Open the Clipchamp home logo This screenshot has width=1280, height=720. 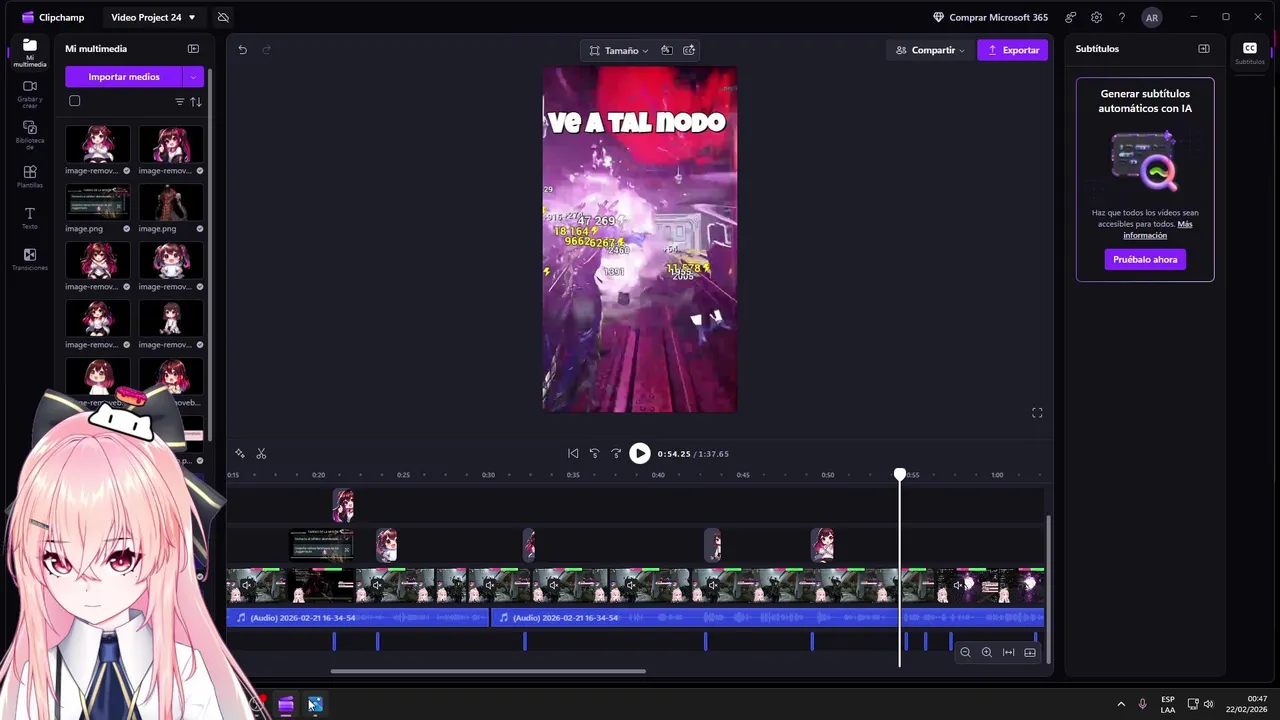52,17
